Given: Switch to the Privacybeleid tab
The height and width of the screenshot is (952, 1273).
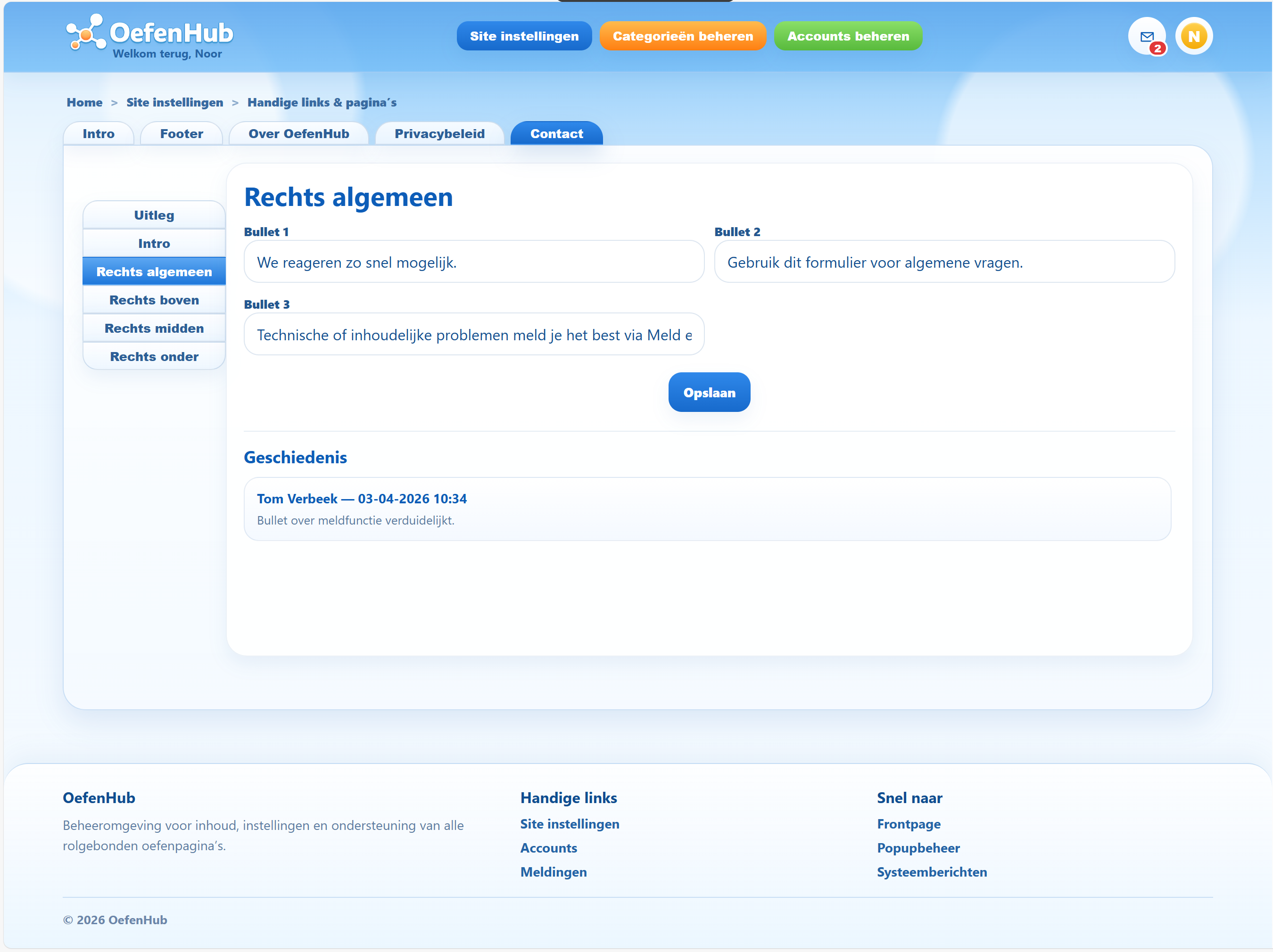Looking at the screenshot, I should point(440,133).
